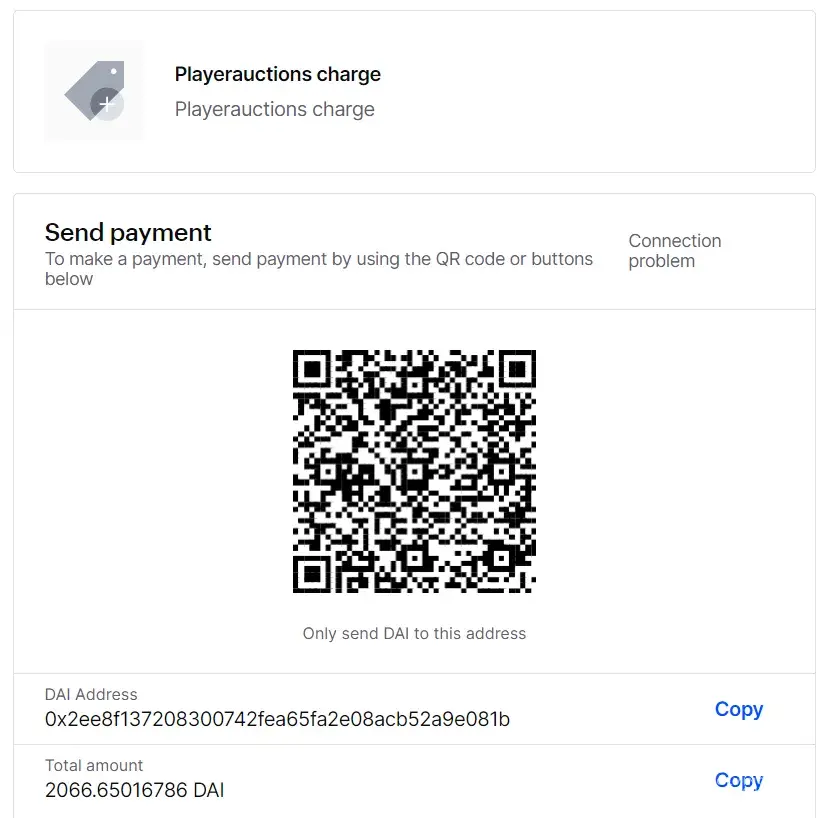This screenshot has width=817, height=818.
Task: Select the 0x2ee8f wallet address text
Action: [x=277, y=719]
